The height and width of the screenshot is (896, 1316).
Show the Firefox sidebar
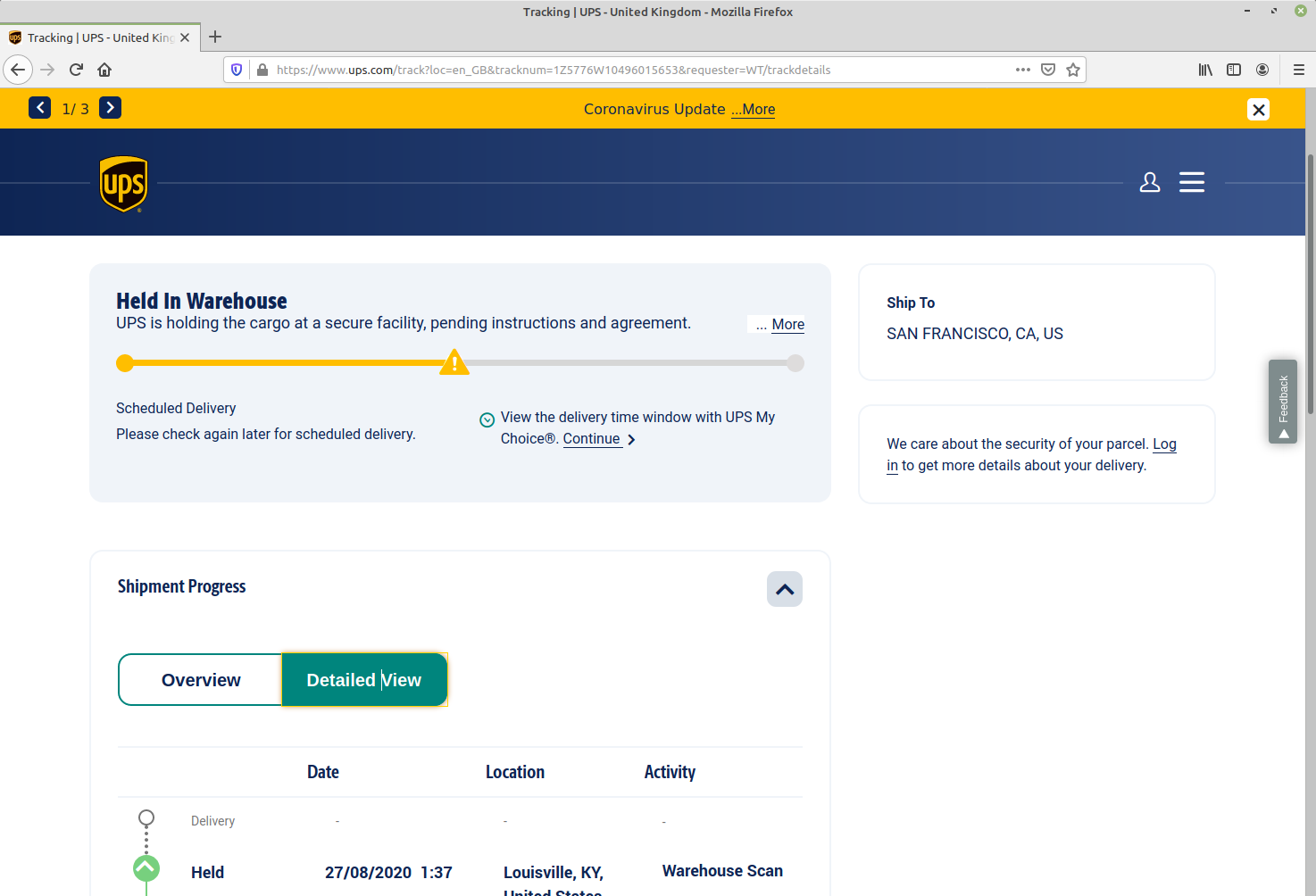click(x=1234, y=70)
